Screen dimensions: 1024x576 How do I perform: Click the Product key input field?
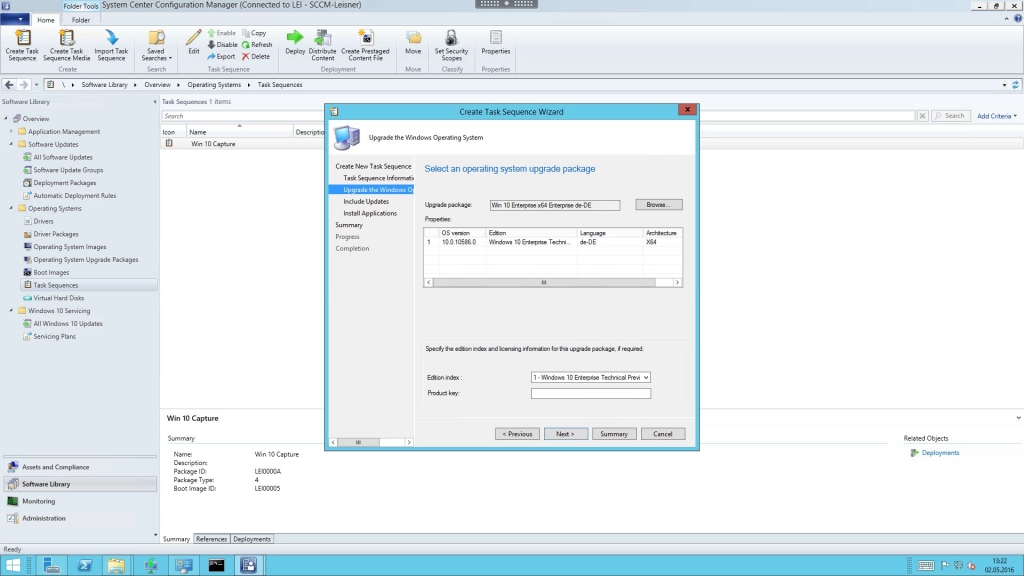[590, 393]
